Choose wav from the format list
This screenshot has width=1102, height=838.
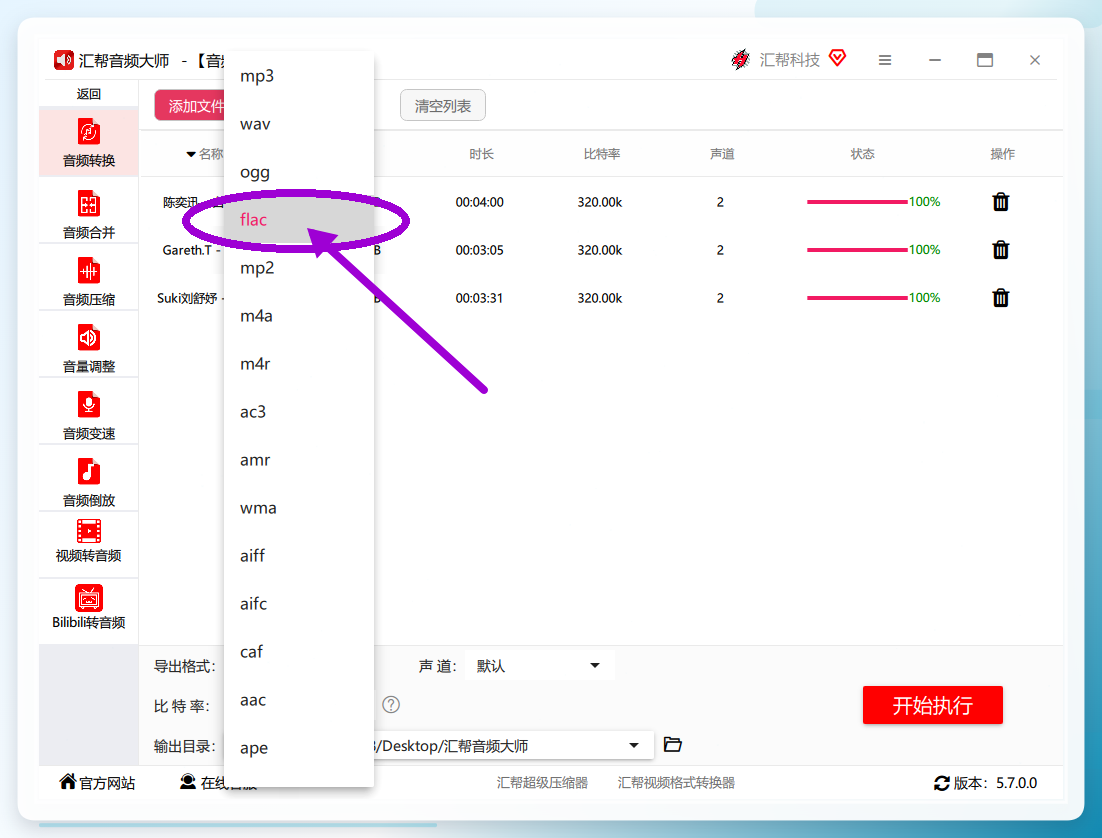pyautogui.click(x=299, y=124)
